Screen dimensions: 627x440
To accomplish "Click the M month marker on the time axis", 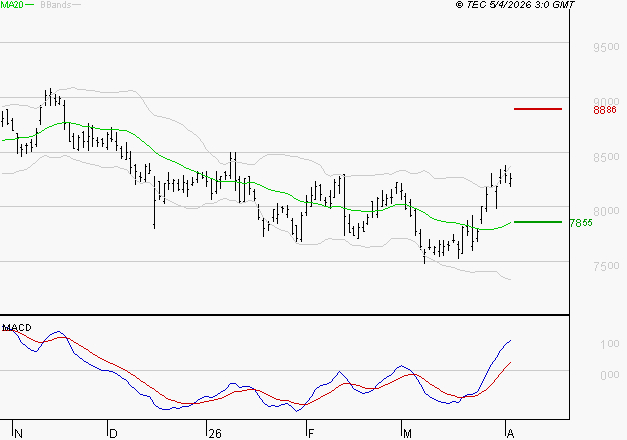I will click(x=407, y=434).
